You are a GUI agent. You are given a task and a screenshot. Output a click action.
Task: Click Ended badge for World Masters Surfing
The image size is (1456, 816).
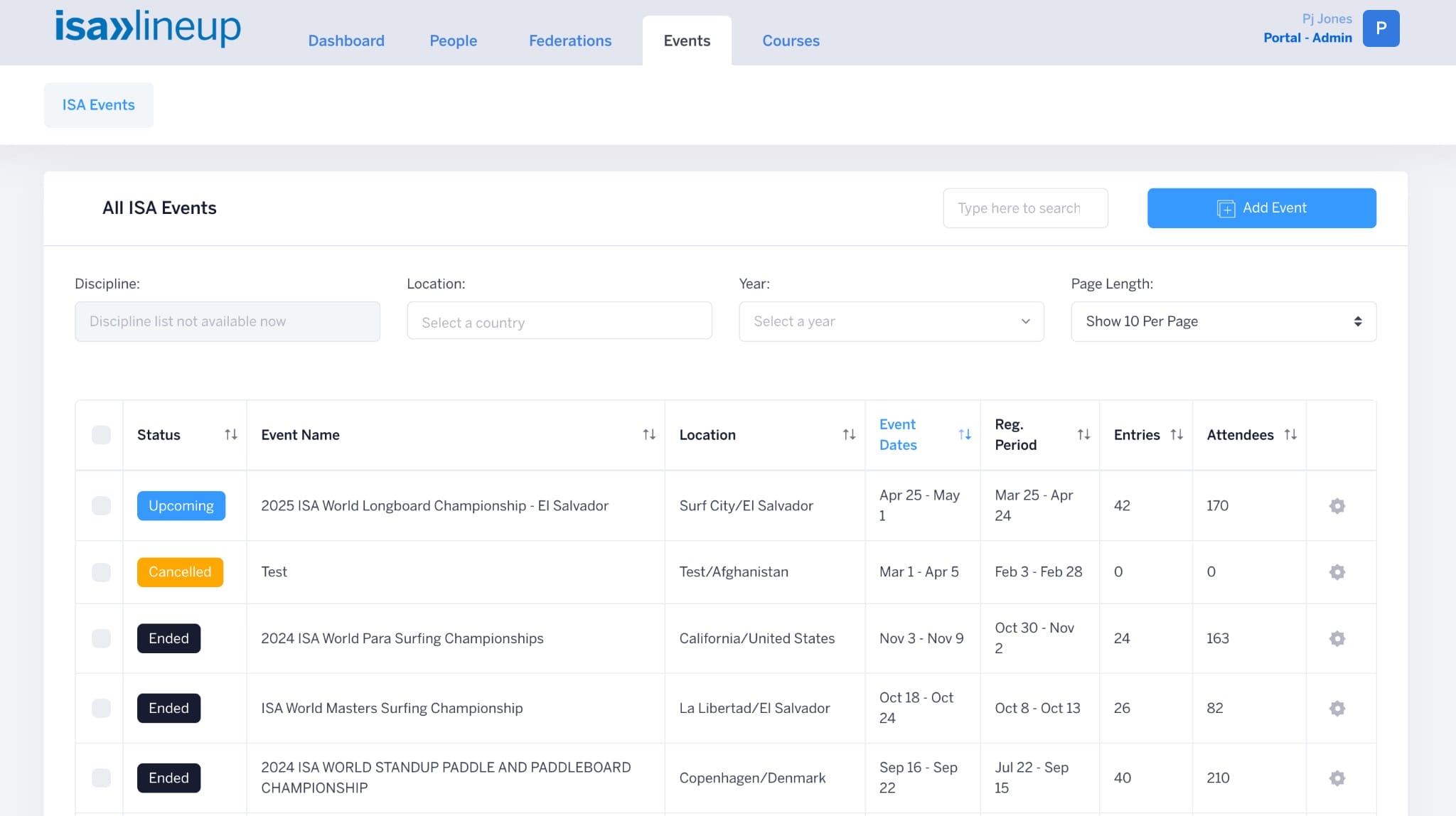coord(168,708)
